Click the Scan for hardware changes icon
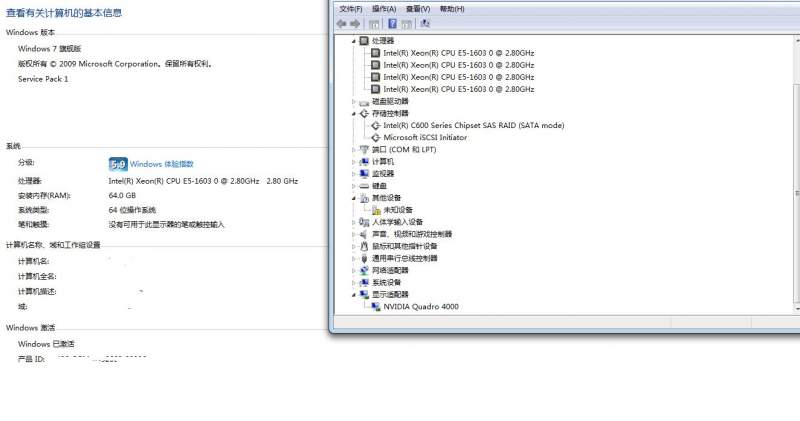This screenshot has width=800, height=421. coord(425,23)
